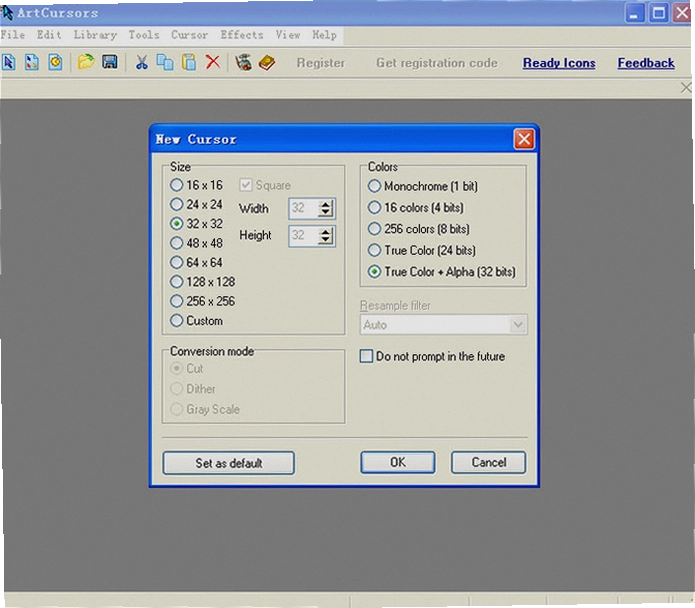The height and width of the screenshot is (608, 695).
Task: Click the red X Delete icon
Action: [213, 62]
